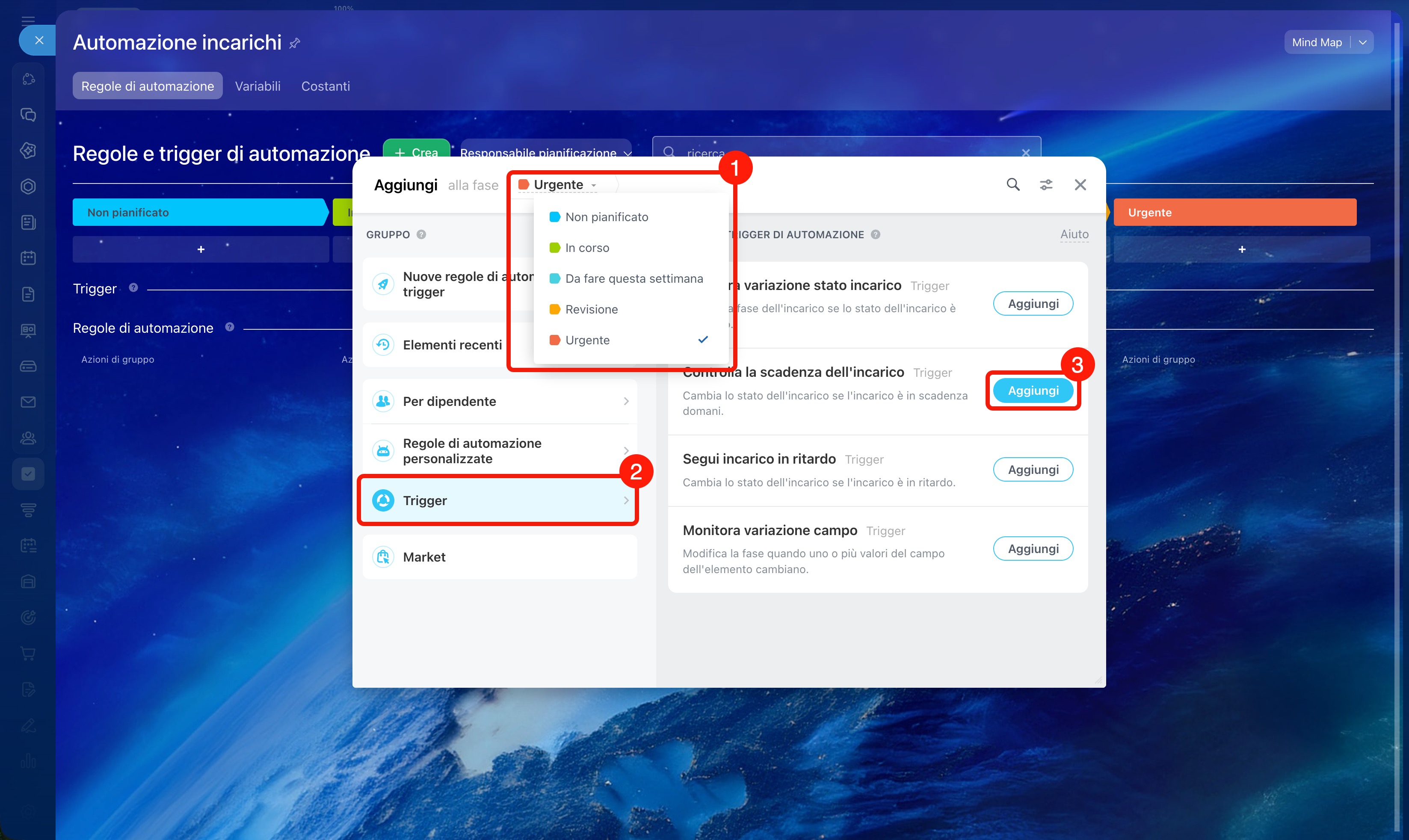
Task: Open the Aiuto help link
Action: (1075, 234)
